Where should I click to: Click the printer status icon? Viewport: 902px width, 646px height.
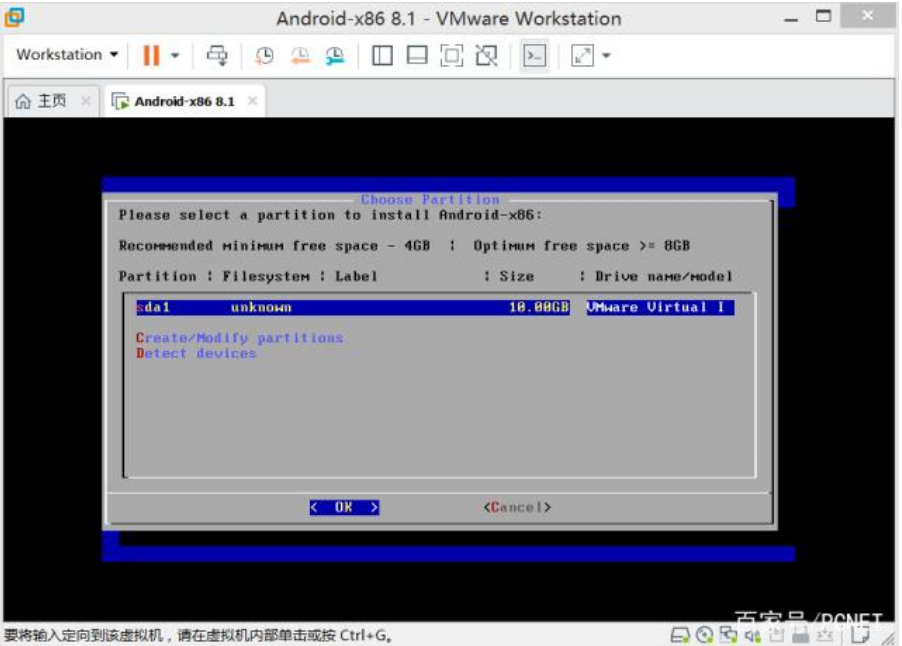point(800,635)
